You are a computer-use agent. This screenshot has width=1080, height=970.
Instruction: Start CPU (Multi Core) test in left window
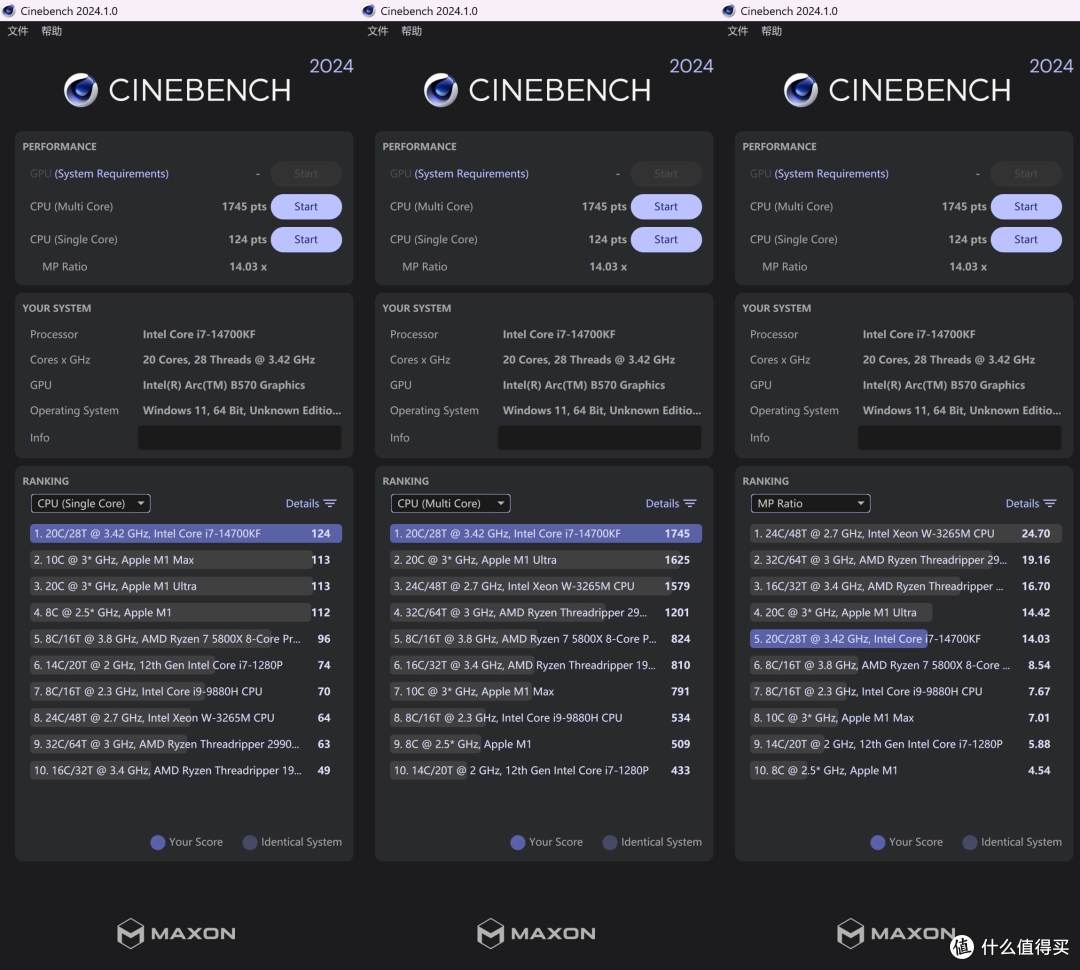tap(306, 207)
